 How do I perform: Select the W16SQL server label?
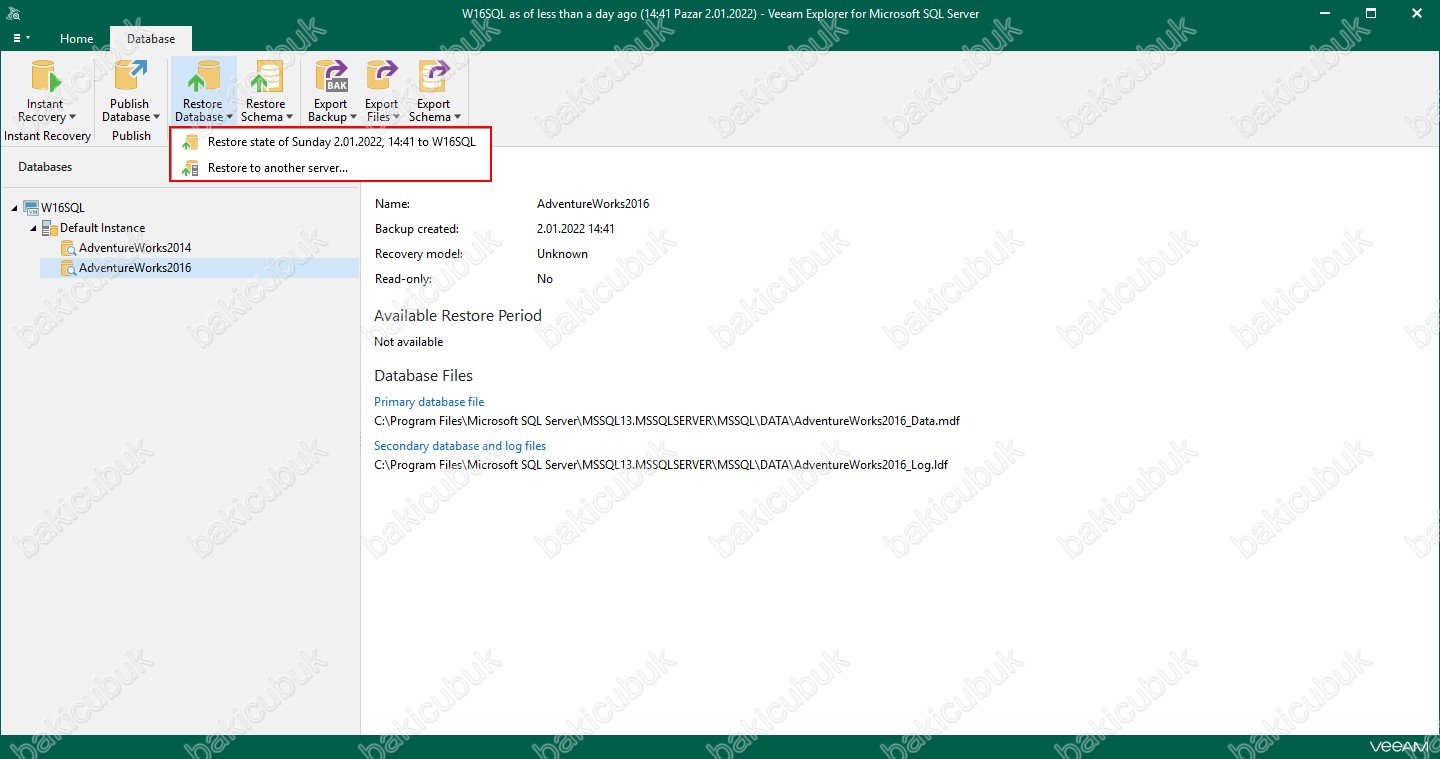(63, 208)
